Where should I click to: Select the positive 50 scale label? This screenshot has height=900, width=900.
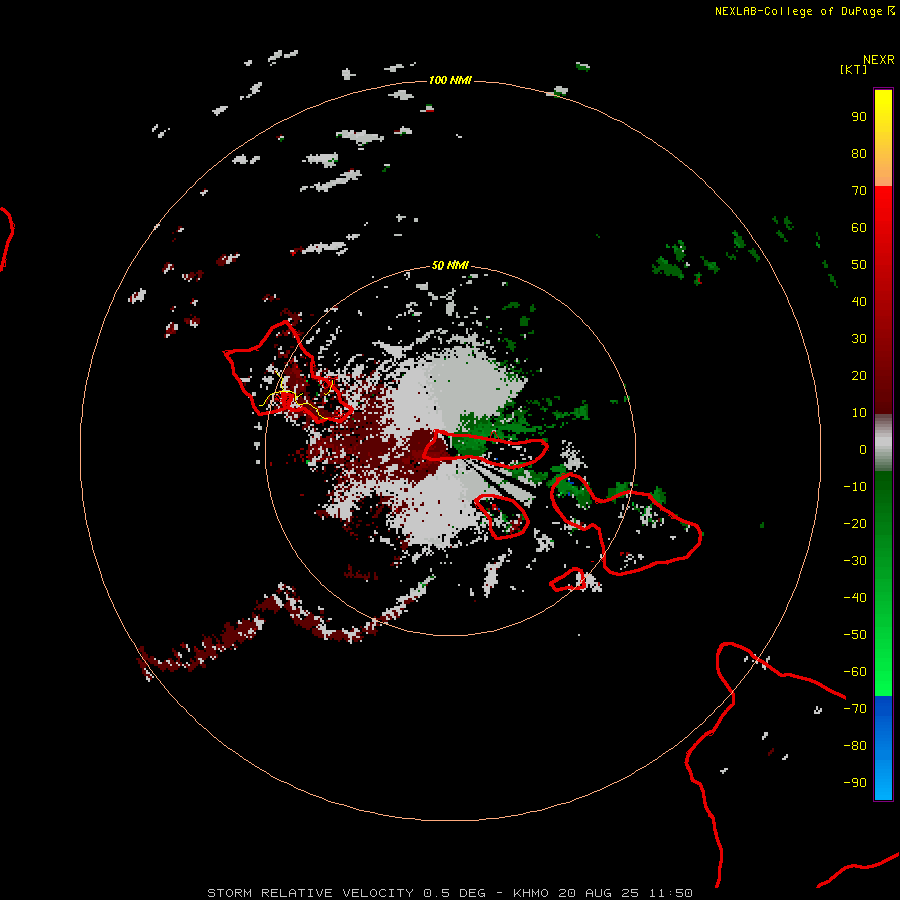pos(859,265)
